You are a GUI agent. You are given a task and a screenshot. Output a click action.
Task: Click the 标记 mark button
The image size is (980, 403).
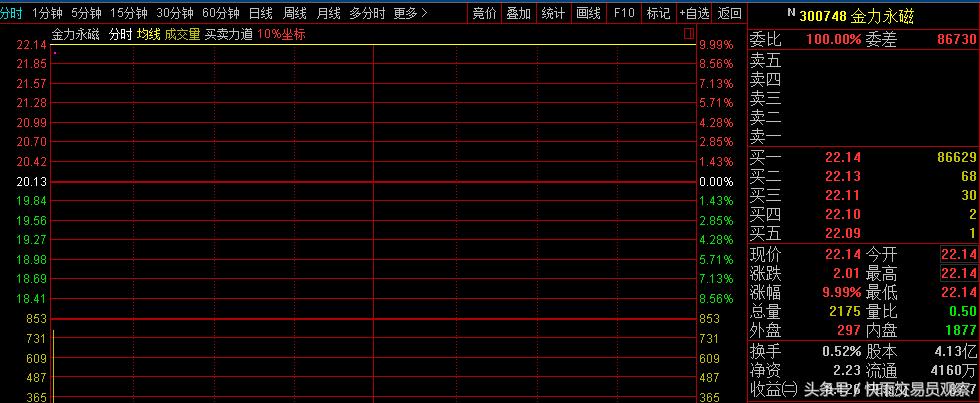click(658, 12)
